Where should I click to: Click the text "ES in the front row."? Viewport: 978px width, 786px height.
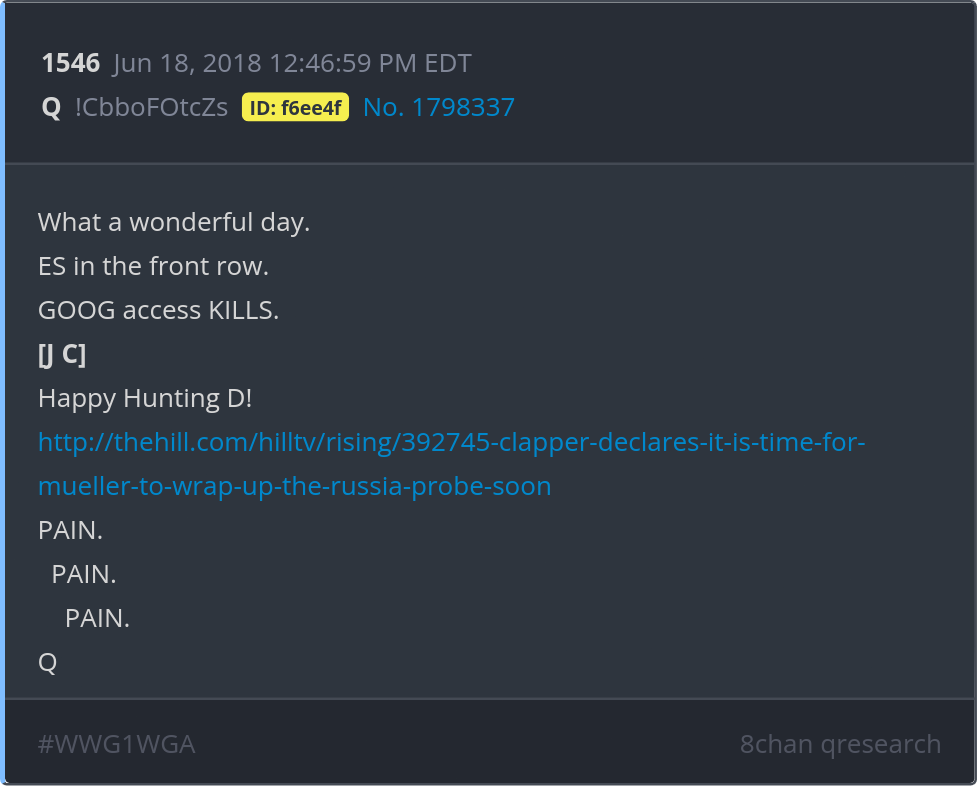153,266
